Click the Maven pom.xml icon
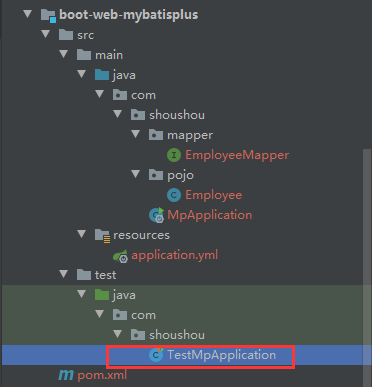The image size is (372, 387). click(66, 375)
